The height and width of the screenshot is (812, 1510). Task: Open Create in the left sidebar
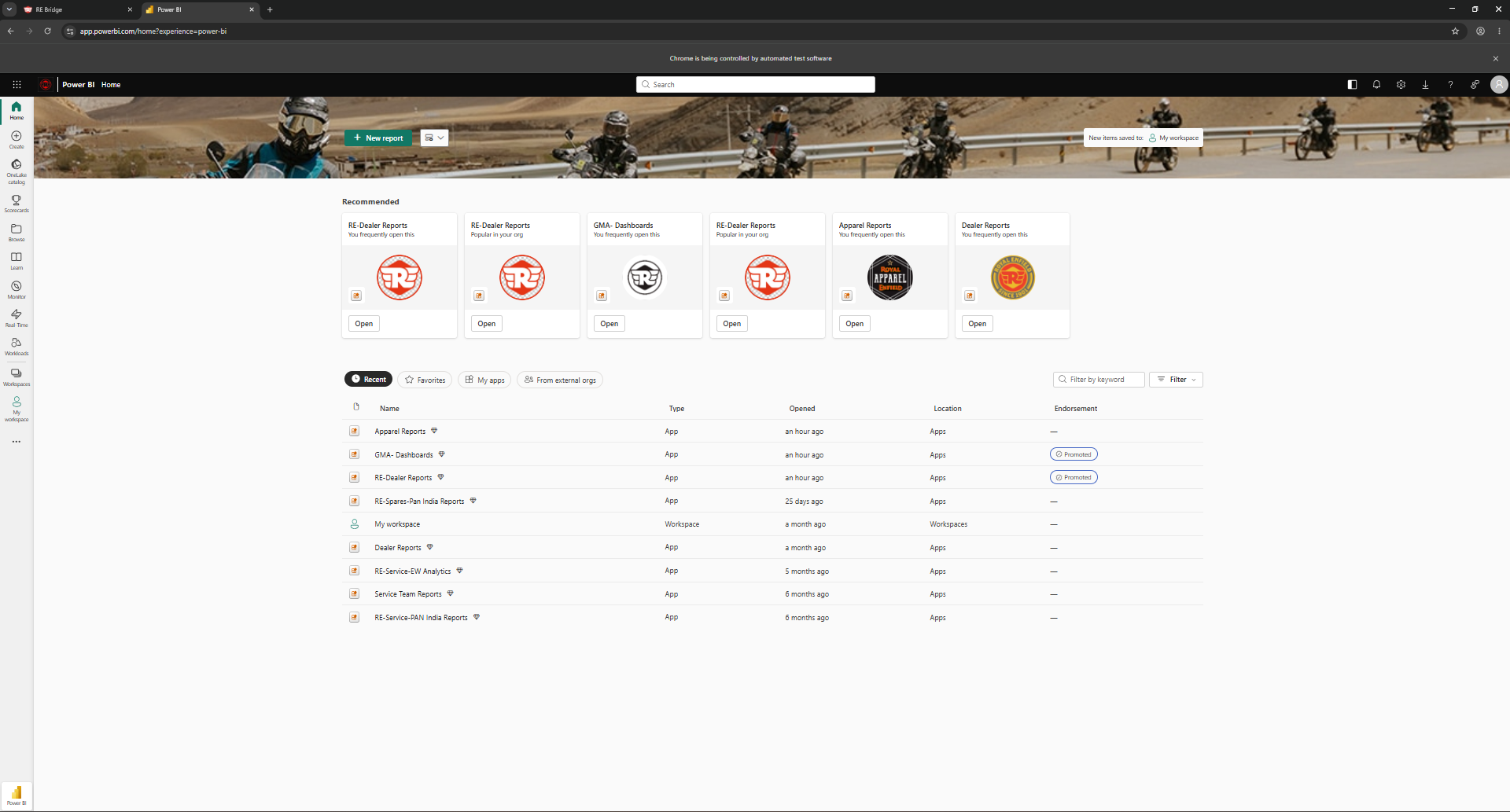pos(17,140)
